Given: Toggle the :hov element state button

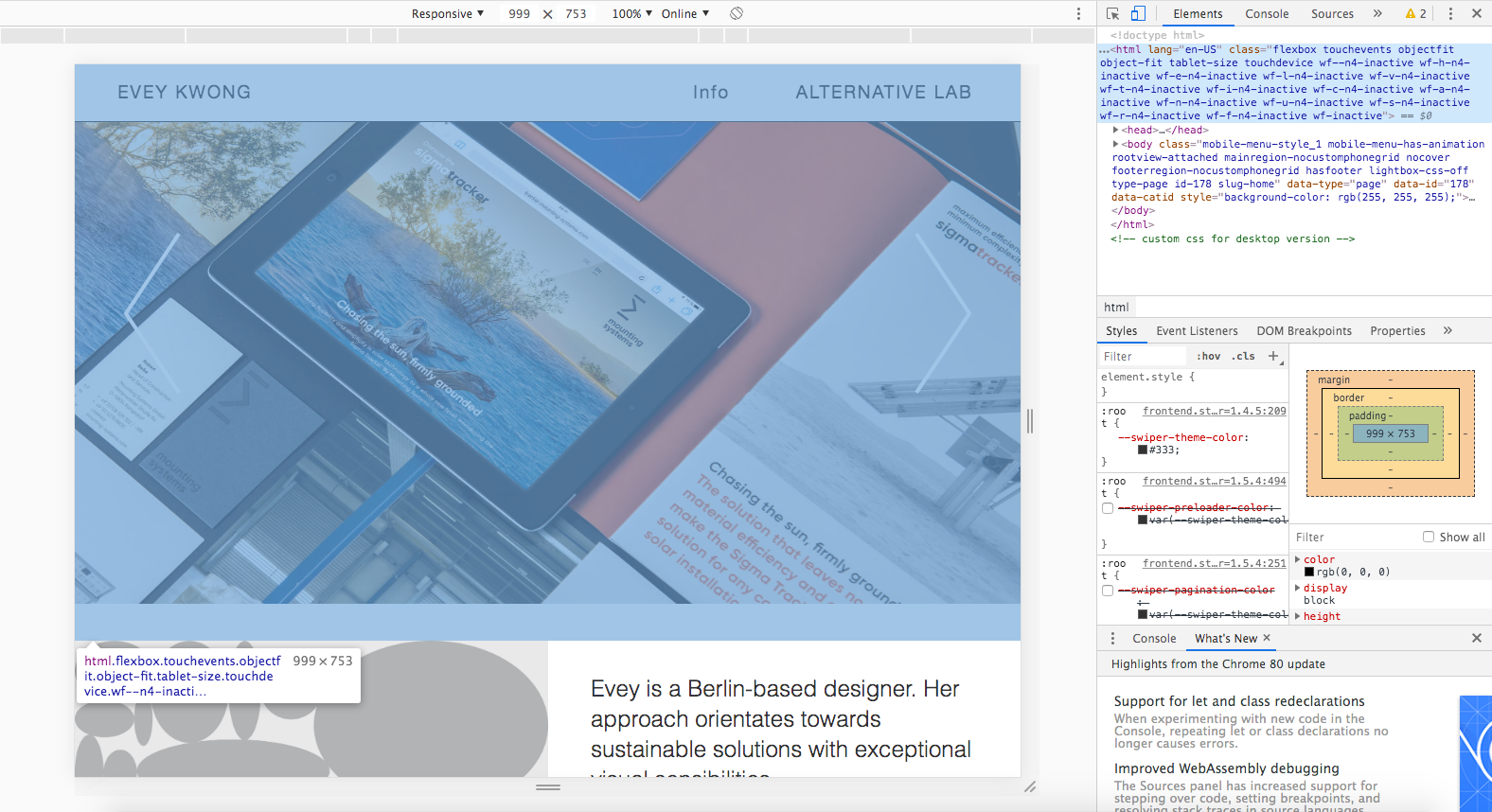Looking at the screenshot, I should pos(1208,356).
